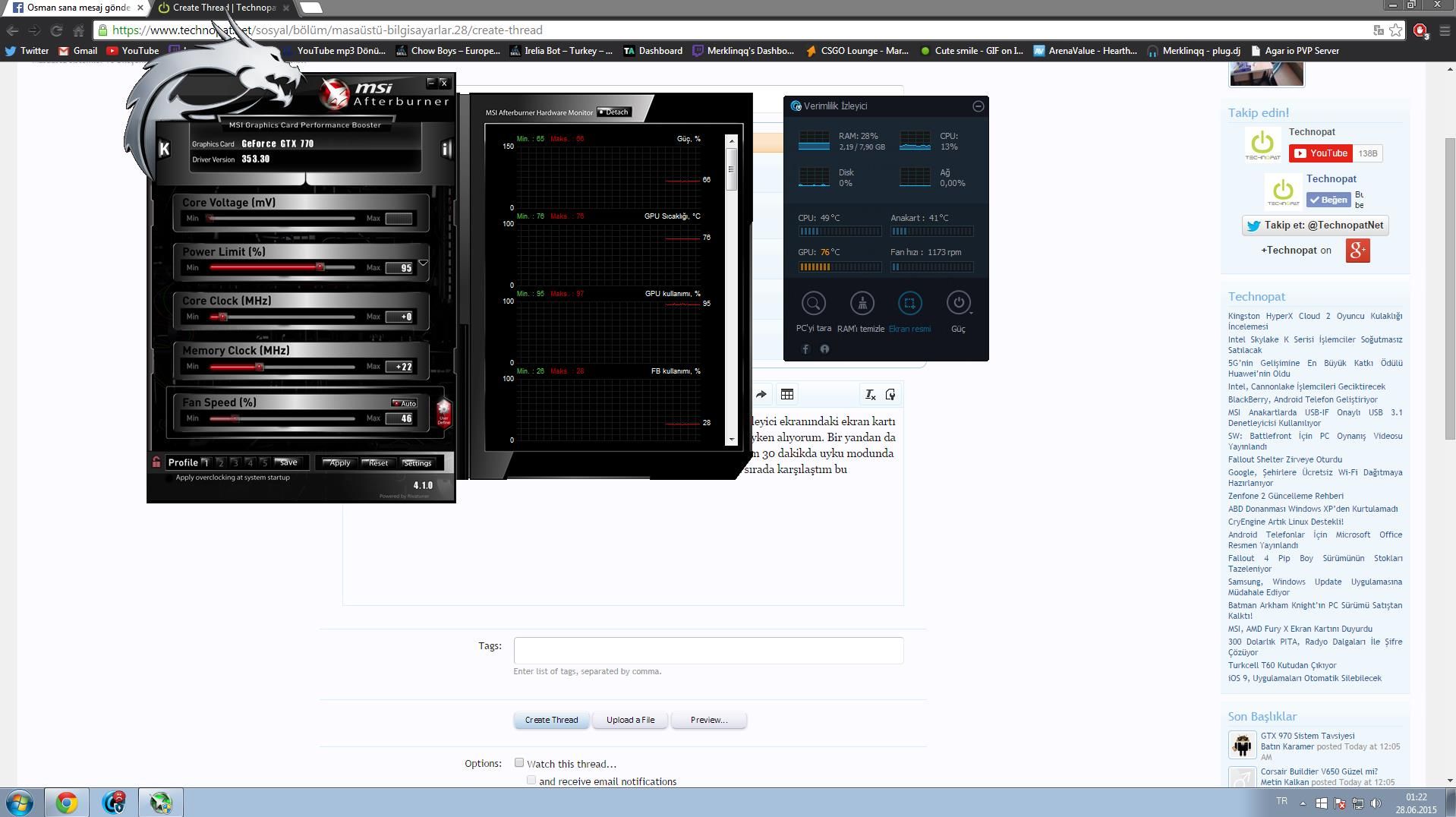Bookmark this page with the star icon
The height and width of the screenshot is (817, 1456).
pyautogui.click(x=1395, y=30)
